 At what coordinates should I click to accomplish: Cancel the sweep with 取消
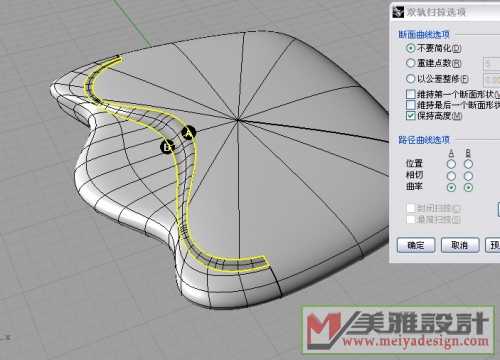460,246
